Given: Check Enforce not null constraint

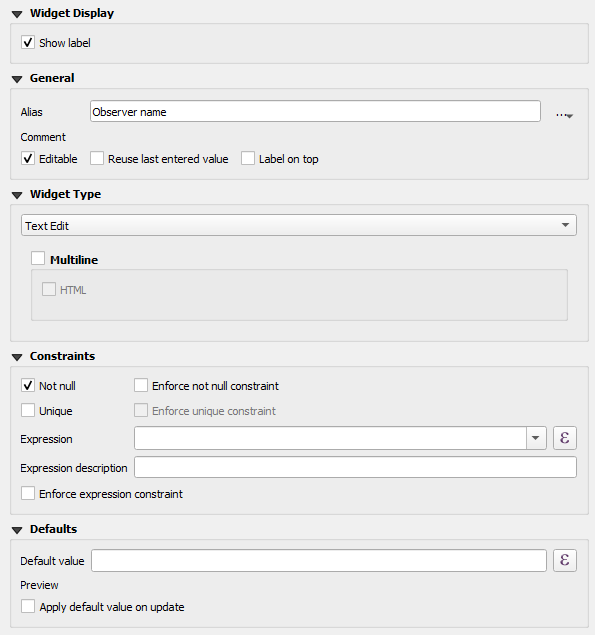Looking at the screenshot, I should click(141, 385).
